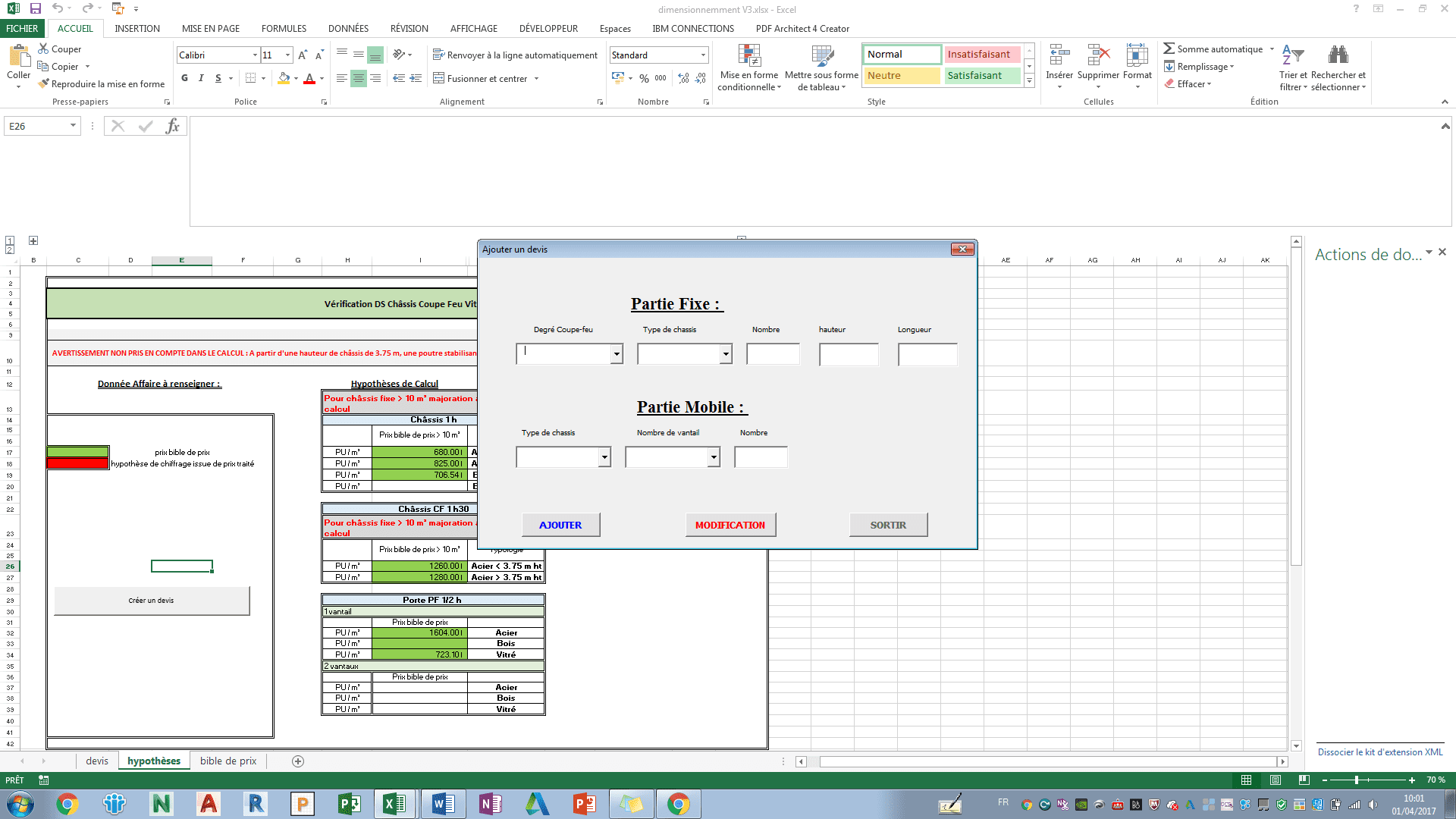Click the hauteur input field
The height and width of the screenshot is (819, 1456).
tap(849, 354)
